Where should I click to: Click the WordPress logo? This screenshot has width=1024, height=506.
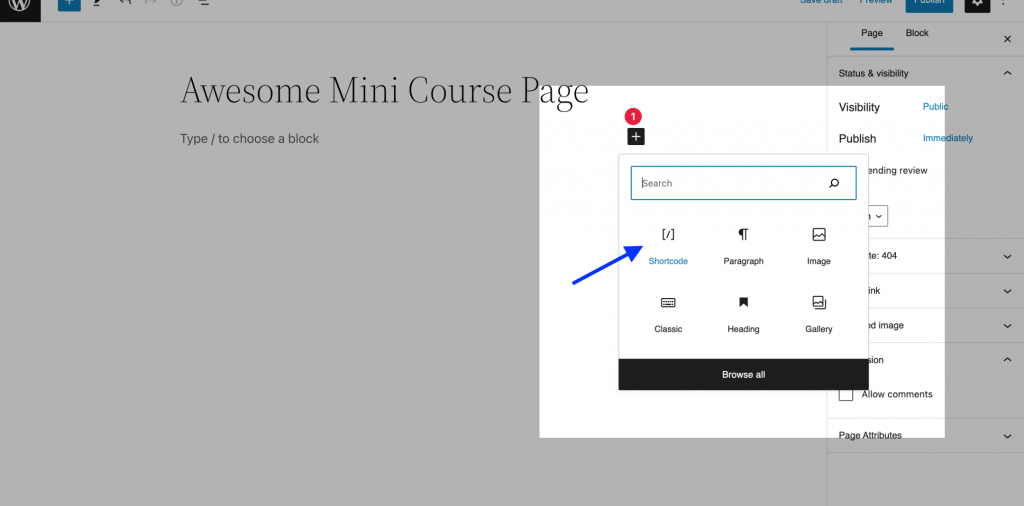click(x=20, y=5)
